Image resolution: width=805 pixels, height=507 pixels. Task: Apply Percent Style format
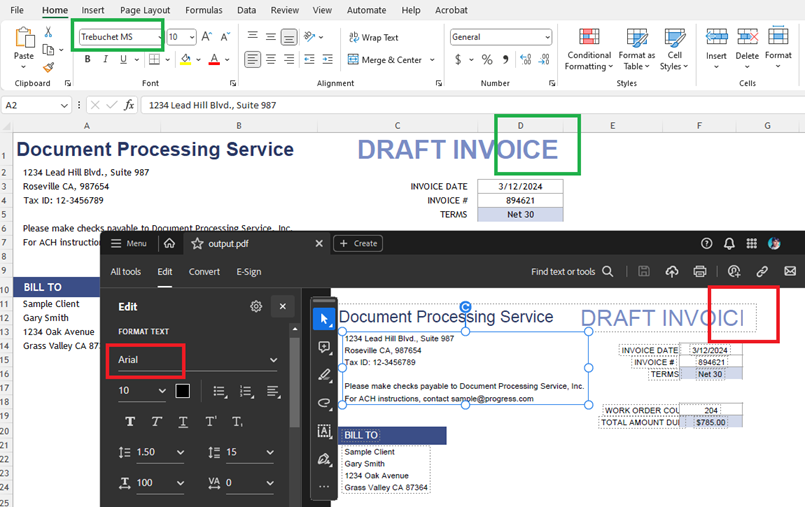point(487,60)
